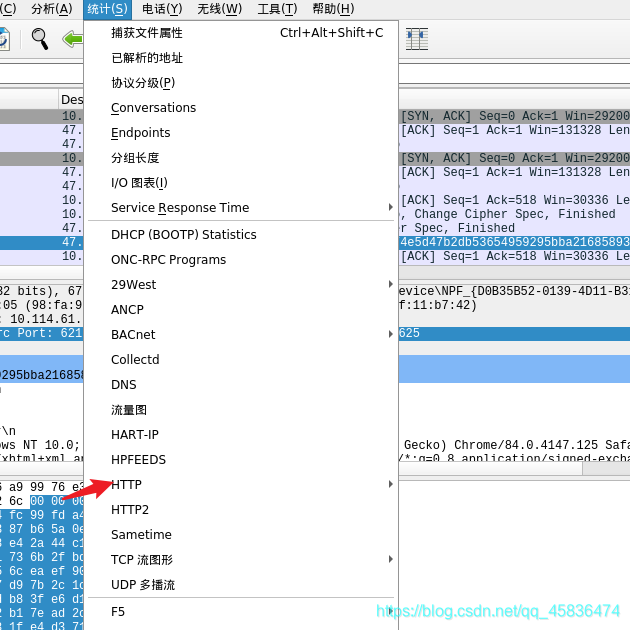Image resolution: width=630 pixels, height=630 pixels.
Task: Open the 统计(S) menu
Action: [107, 9]
